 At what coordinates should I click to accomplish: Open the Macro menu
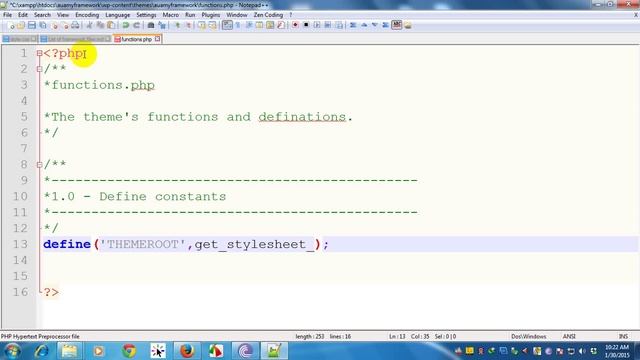(171, 15)
